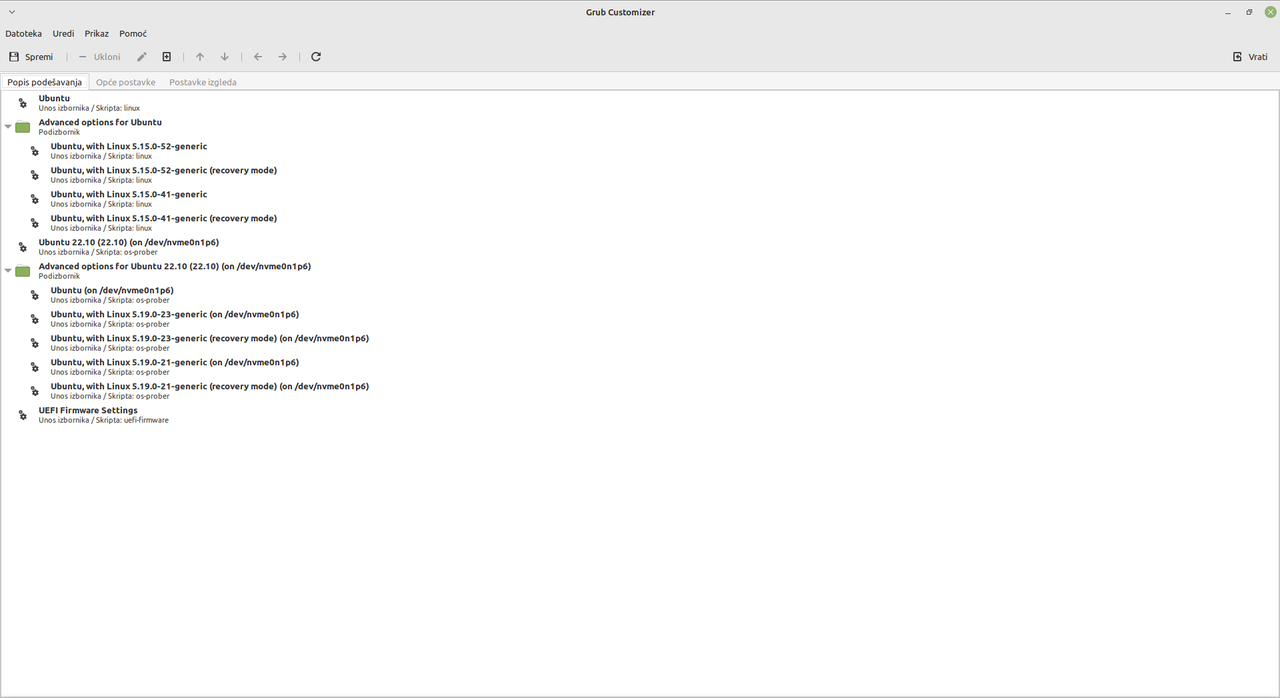
Task: Click gear icon of Linux 5.15.0-52-generic entry
Action: 35,151
